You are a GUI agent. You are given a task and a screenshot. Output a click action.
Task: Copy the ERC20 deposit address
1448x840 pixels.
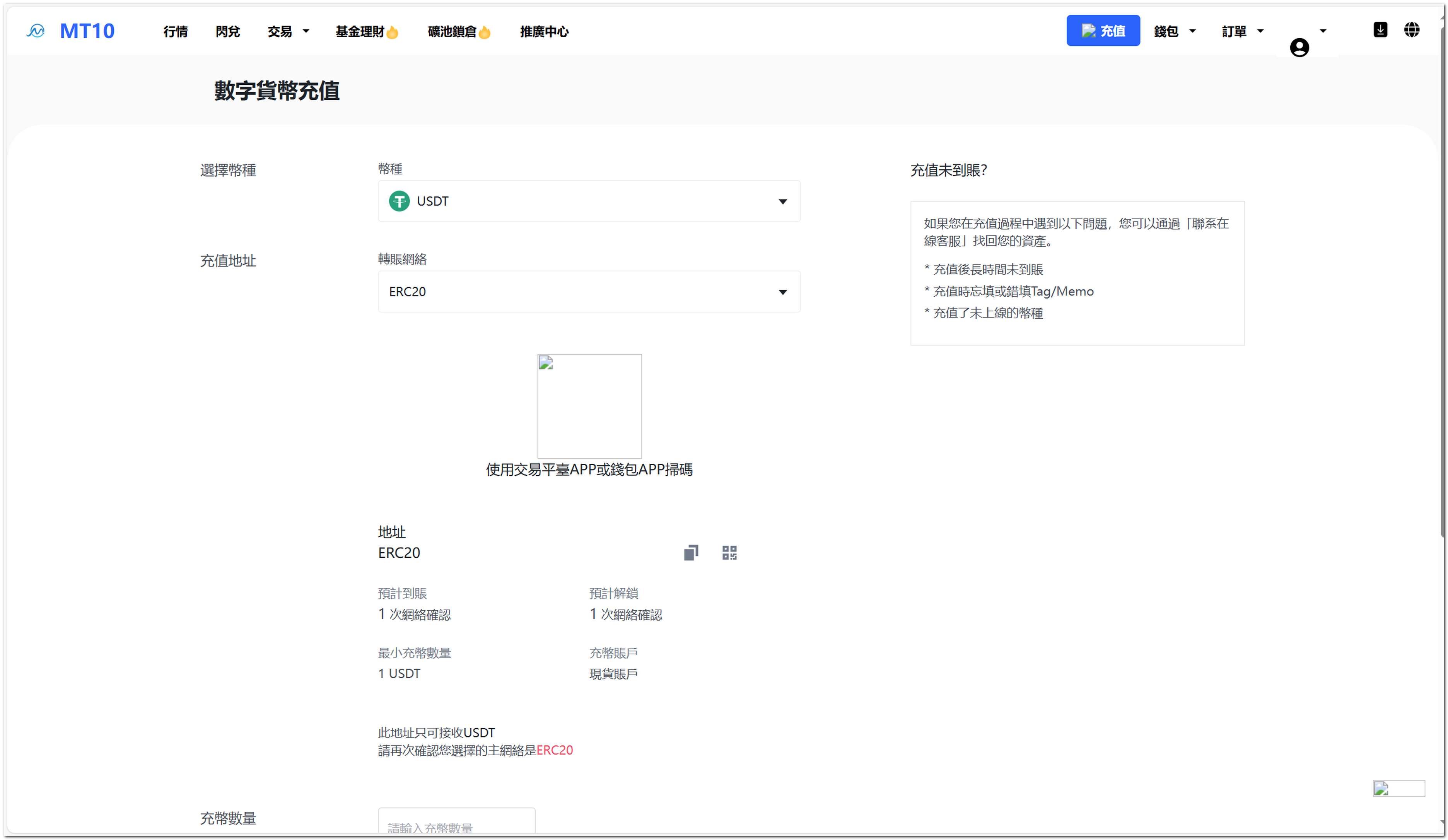click(691, 553)
